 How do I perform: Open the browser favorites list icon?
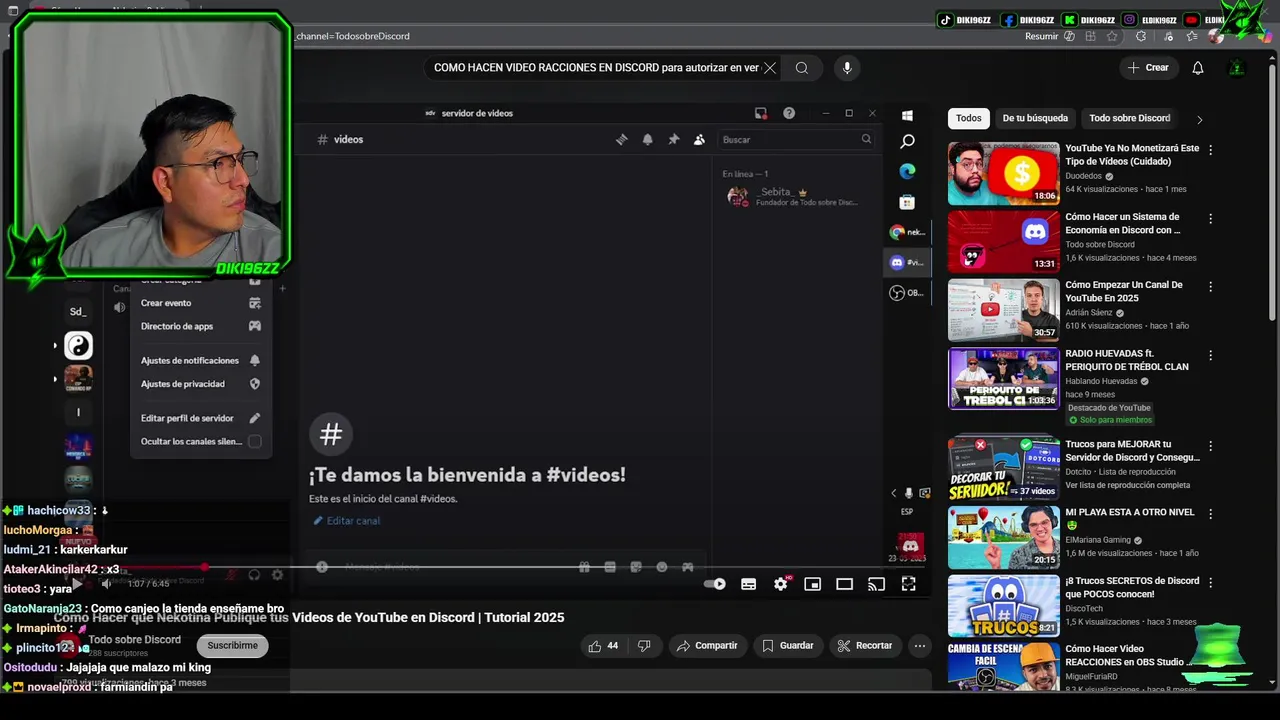point(1191,36)
